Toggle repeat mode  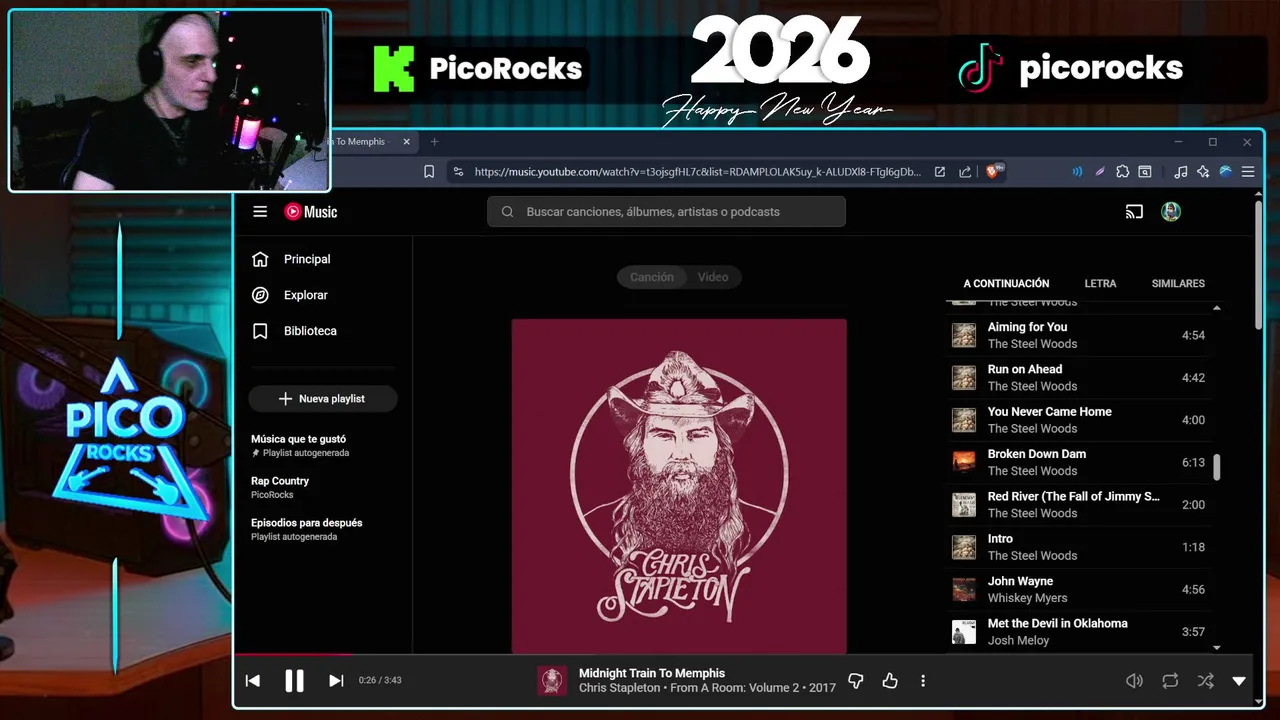pyautogui.click(x=1170, y=681)
